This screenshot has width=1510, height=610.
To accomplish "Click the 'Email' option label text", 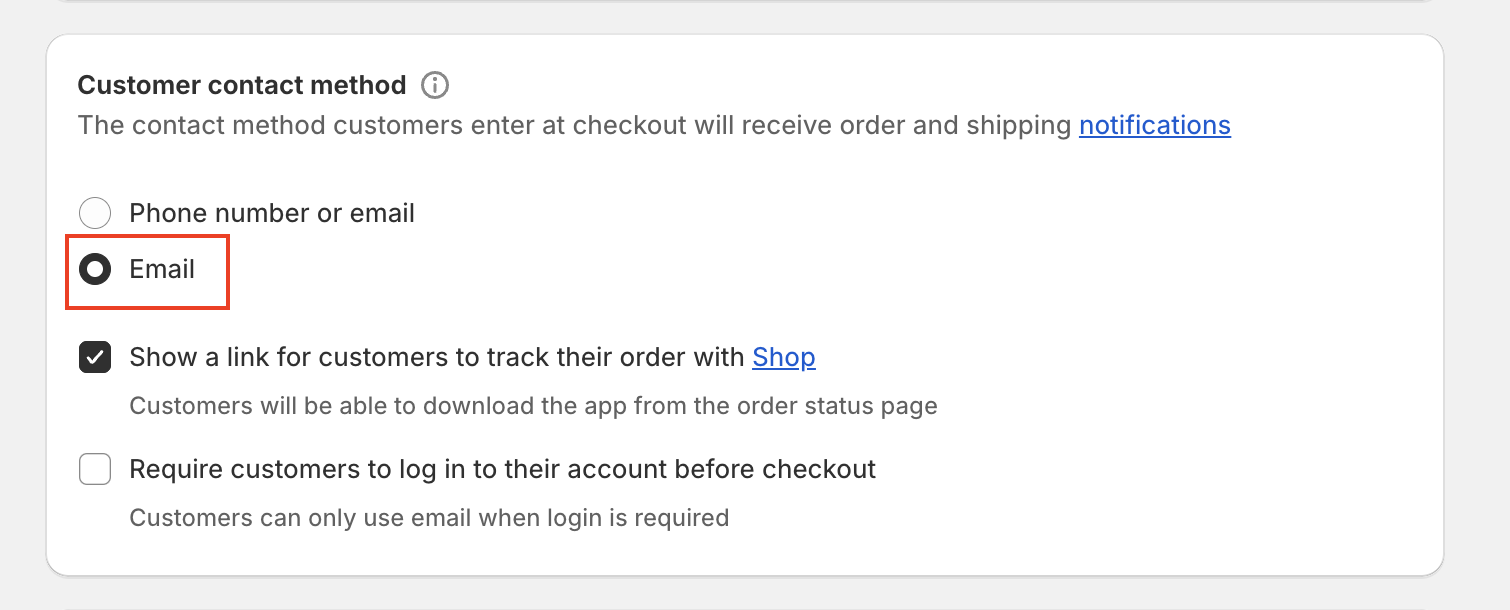I will 162,269.
